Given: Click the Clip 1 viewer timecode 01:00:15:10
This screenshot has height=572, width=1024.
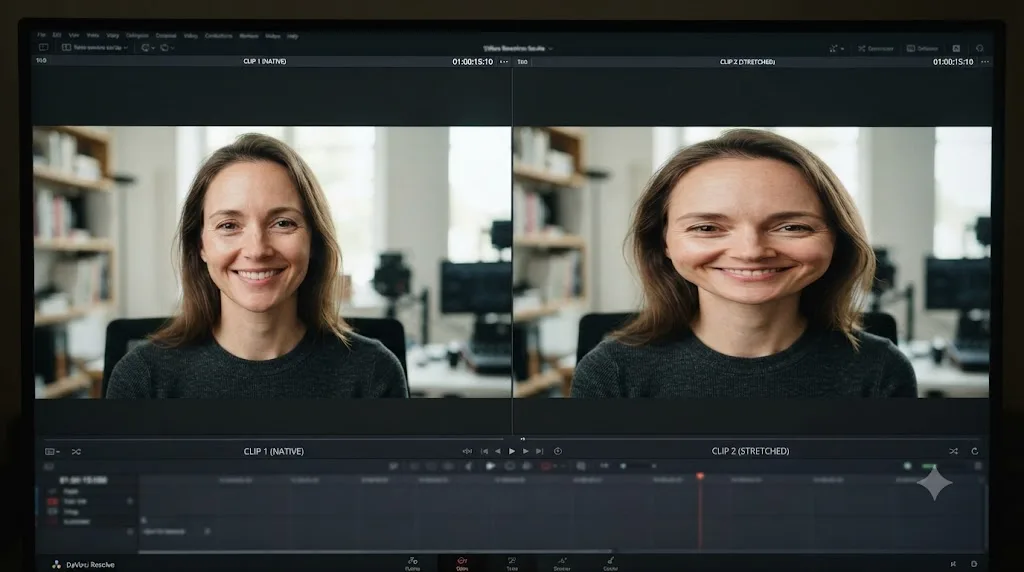Looking at the screenshot, I should [473, 62].
